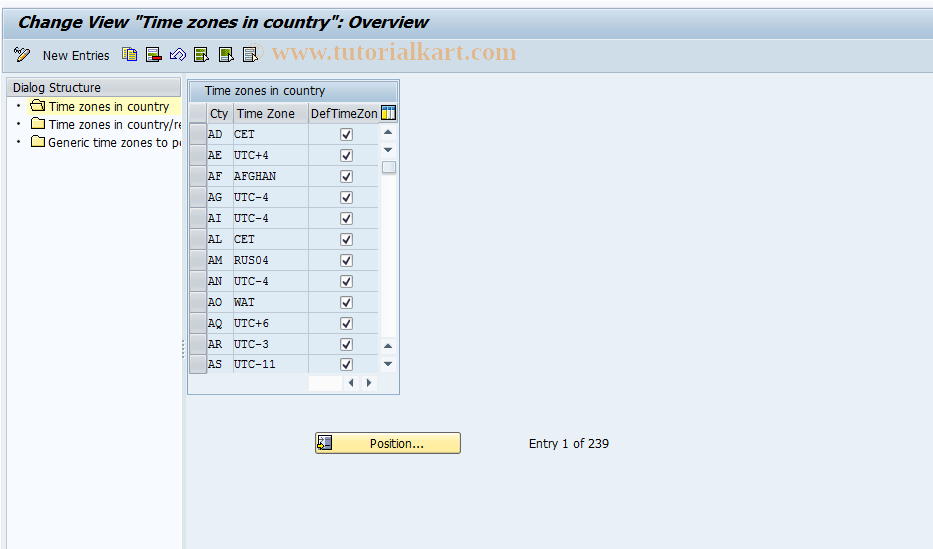Image resolution: width=933 pixels, height=549 pixels.
Task: Click the AL country code cell
Action: click(x=219, y=239)
